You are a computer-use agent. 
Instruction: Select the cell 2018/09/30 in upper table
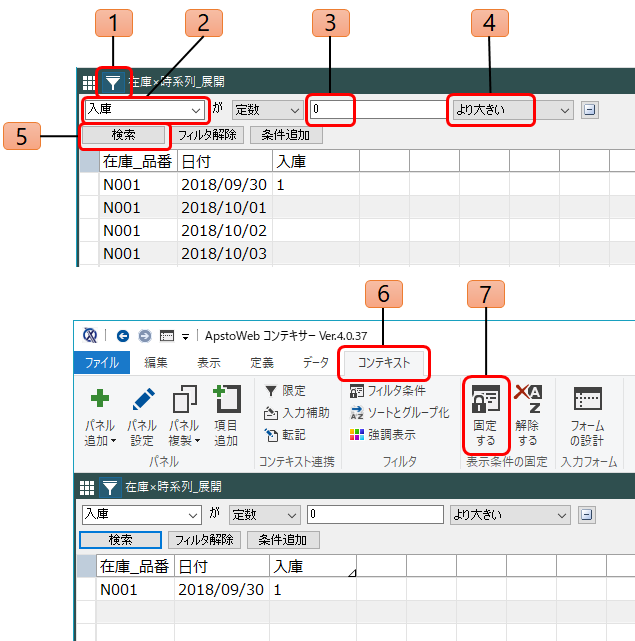225,185
